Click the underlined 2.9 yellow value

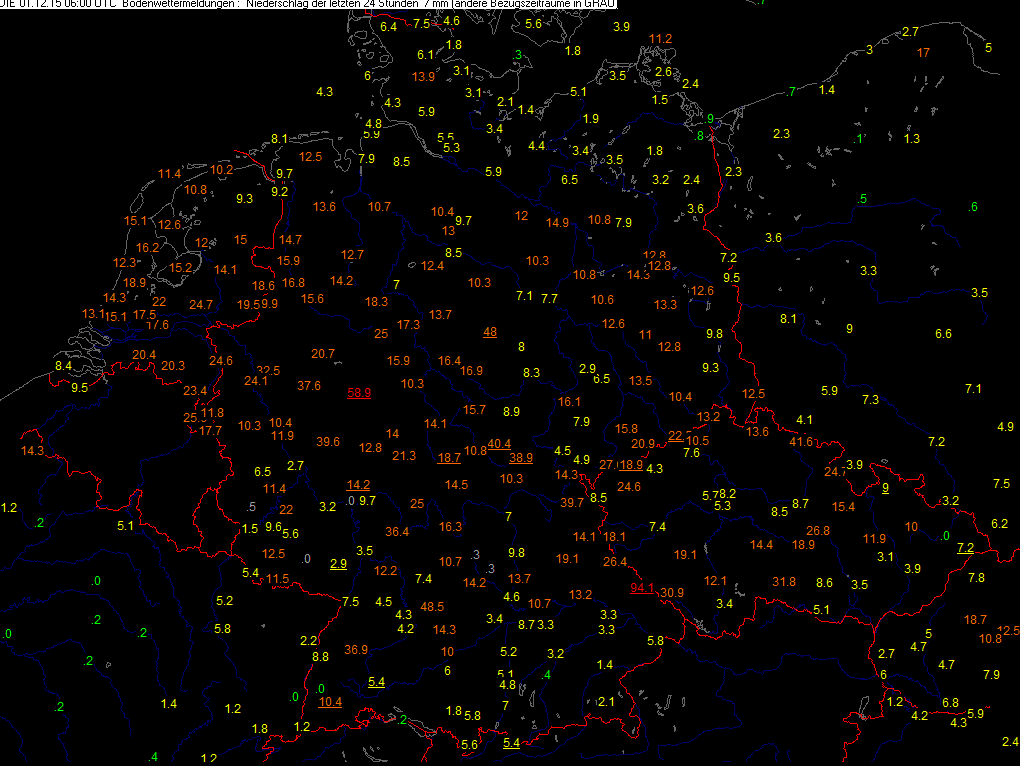click(339, 564)
